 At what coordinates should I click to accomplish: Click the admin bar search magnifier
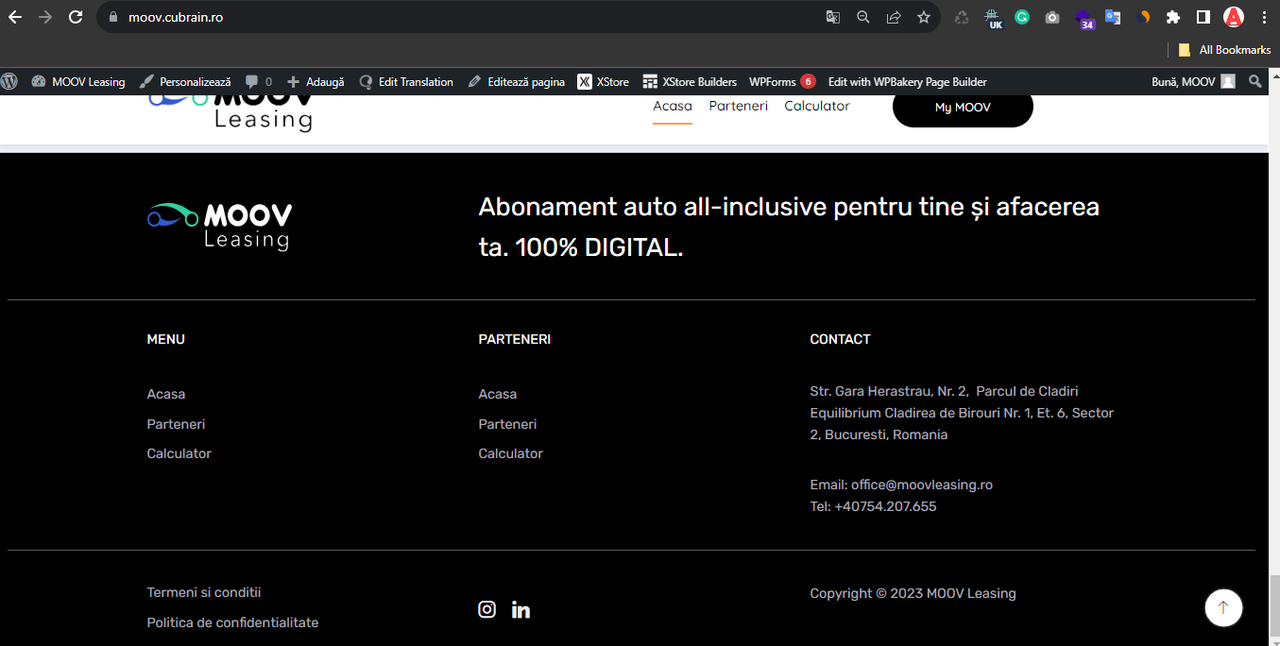coord(1256,82)
